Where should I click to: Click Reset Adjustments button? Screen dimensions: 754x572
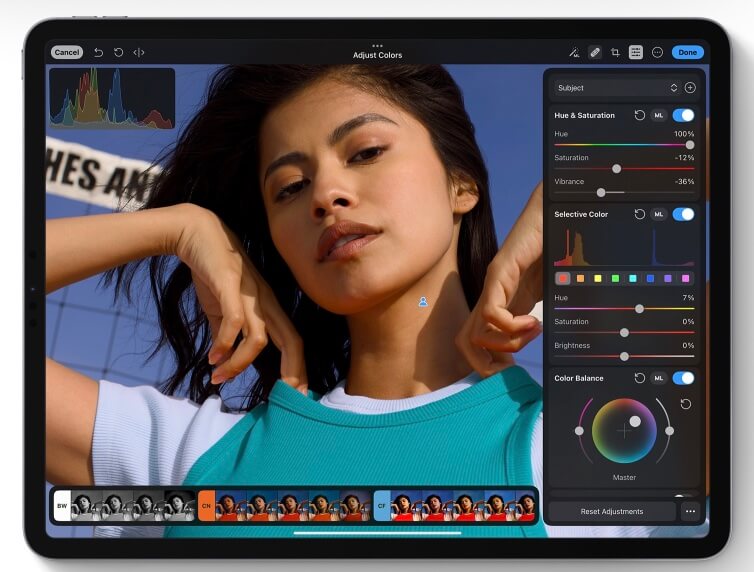pyautogui.click(x=612, y=511)
